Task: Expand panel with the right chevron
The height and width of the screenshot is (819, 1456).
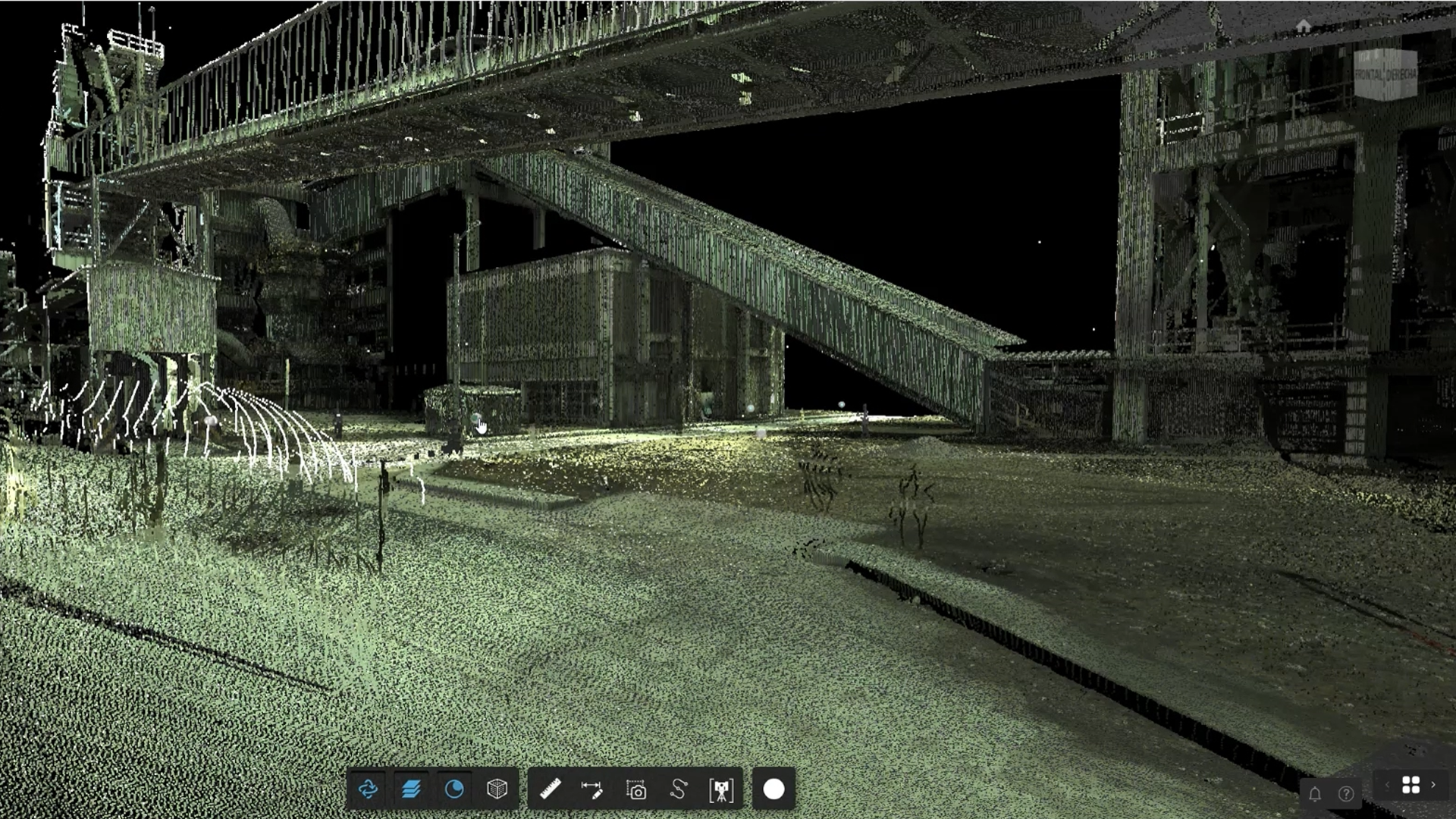Action: [1433, 785]
